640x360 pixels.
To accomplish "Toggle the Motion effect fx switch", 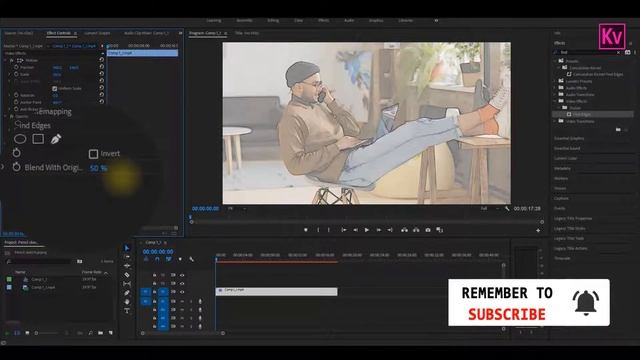I will [12, 60].
